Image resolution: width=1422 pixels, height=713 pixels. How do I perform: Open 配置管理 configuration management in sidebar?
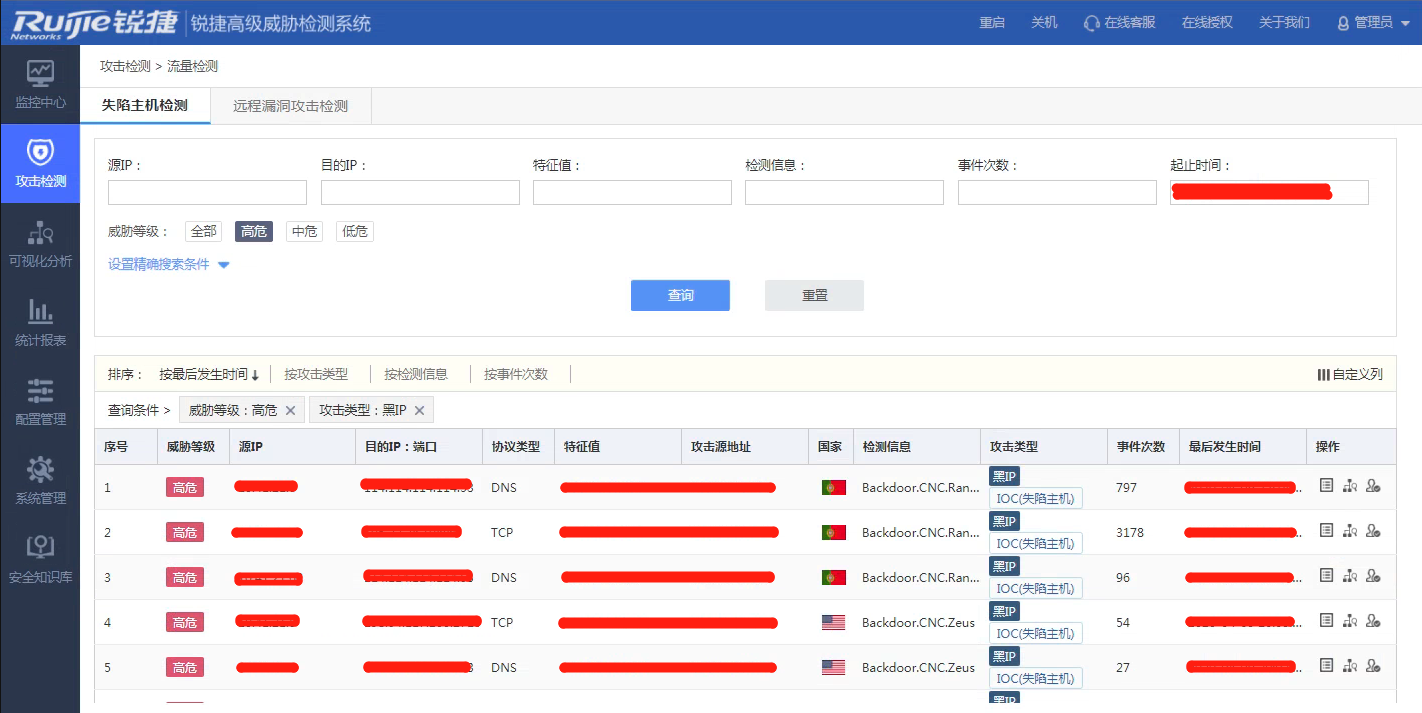pyautogui.click(x=40, y=391)
